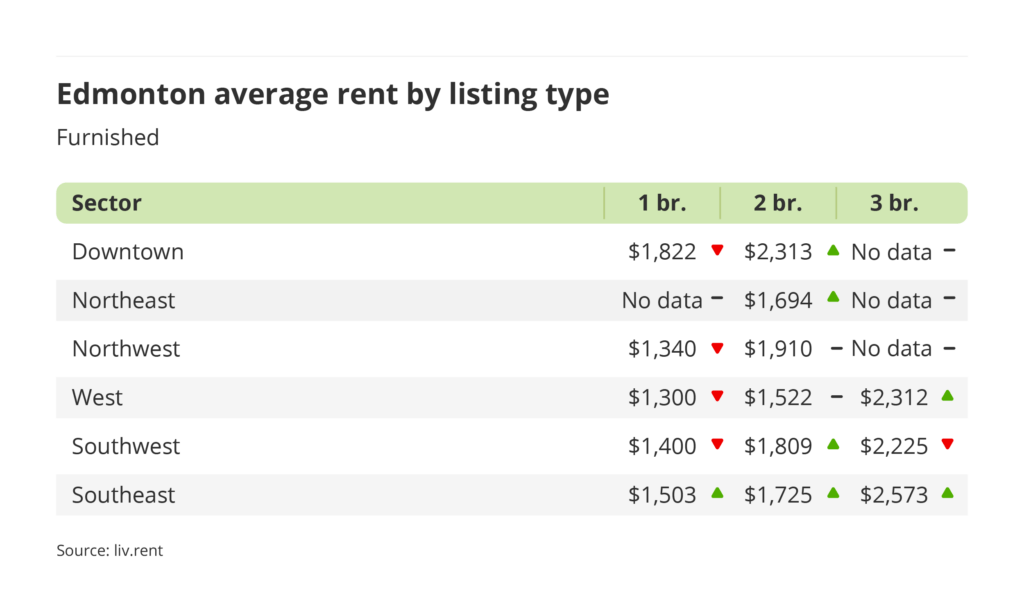Click the 3 br. column header
1024x589 pixels.
coord(894,203)
